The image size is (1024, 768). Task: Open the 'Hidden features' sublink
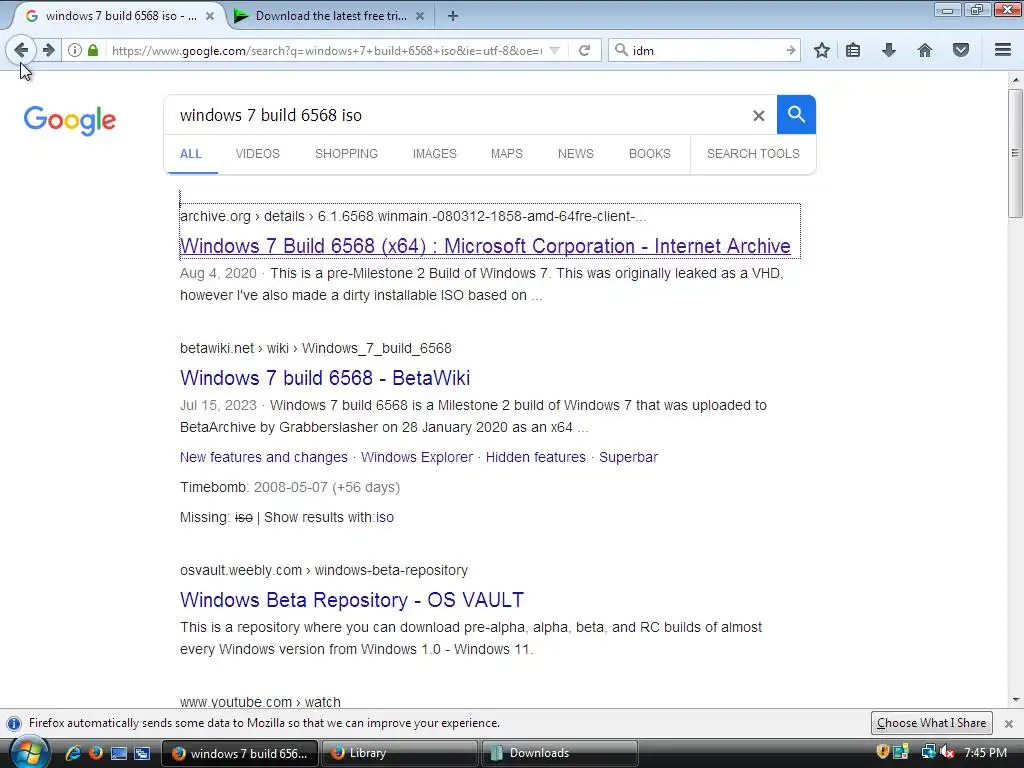coord(536,457)
